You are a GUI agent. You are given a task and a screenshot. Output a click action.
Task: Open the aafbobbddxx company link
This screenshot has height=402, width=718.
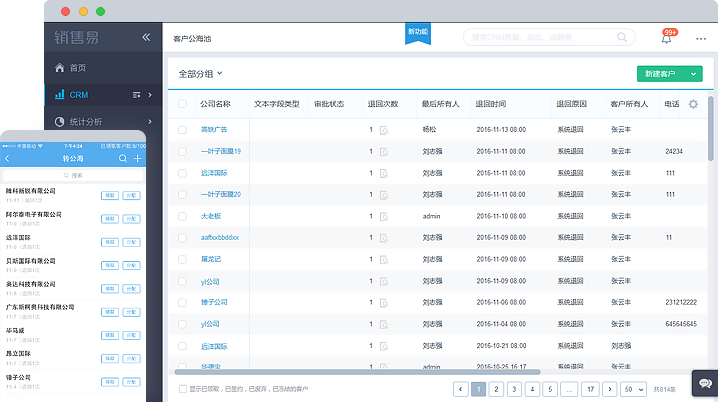(220, 238)
